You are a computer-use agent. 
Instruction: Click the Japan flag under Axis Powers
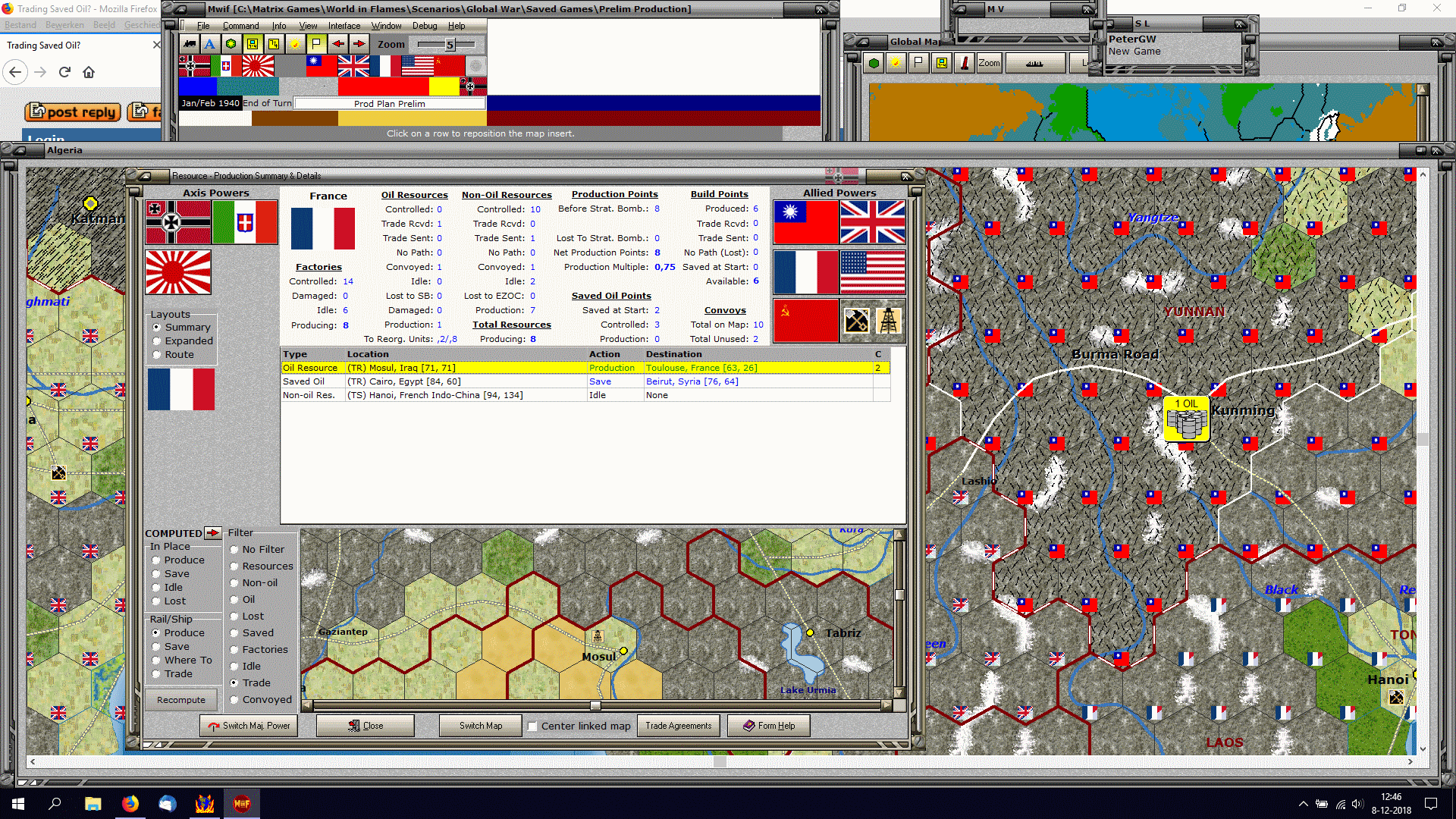178,272
